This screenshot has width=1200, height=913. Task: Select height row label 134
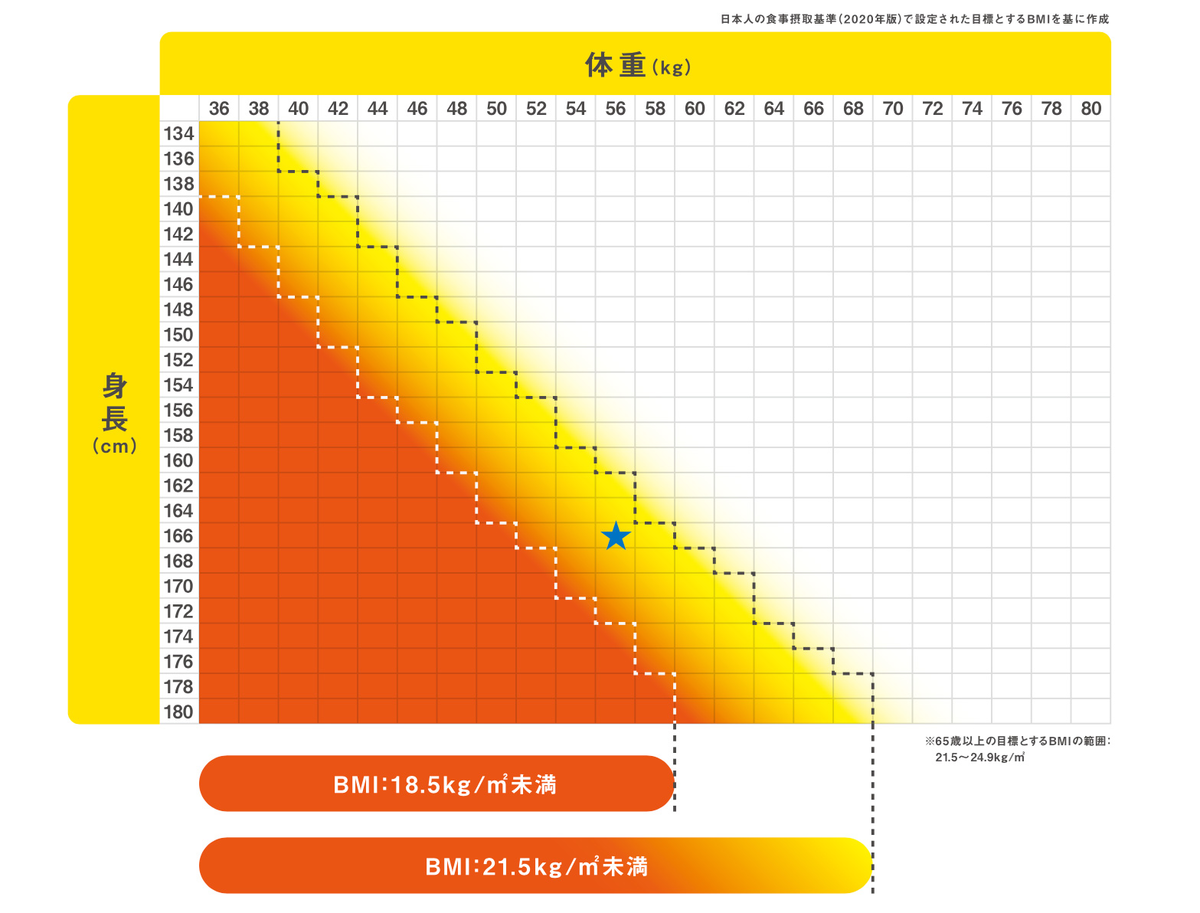tap(179, 134)
